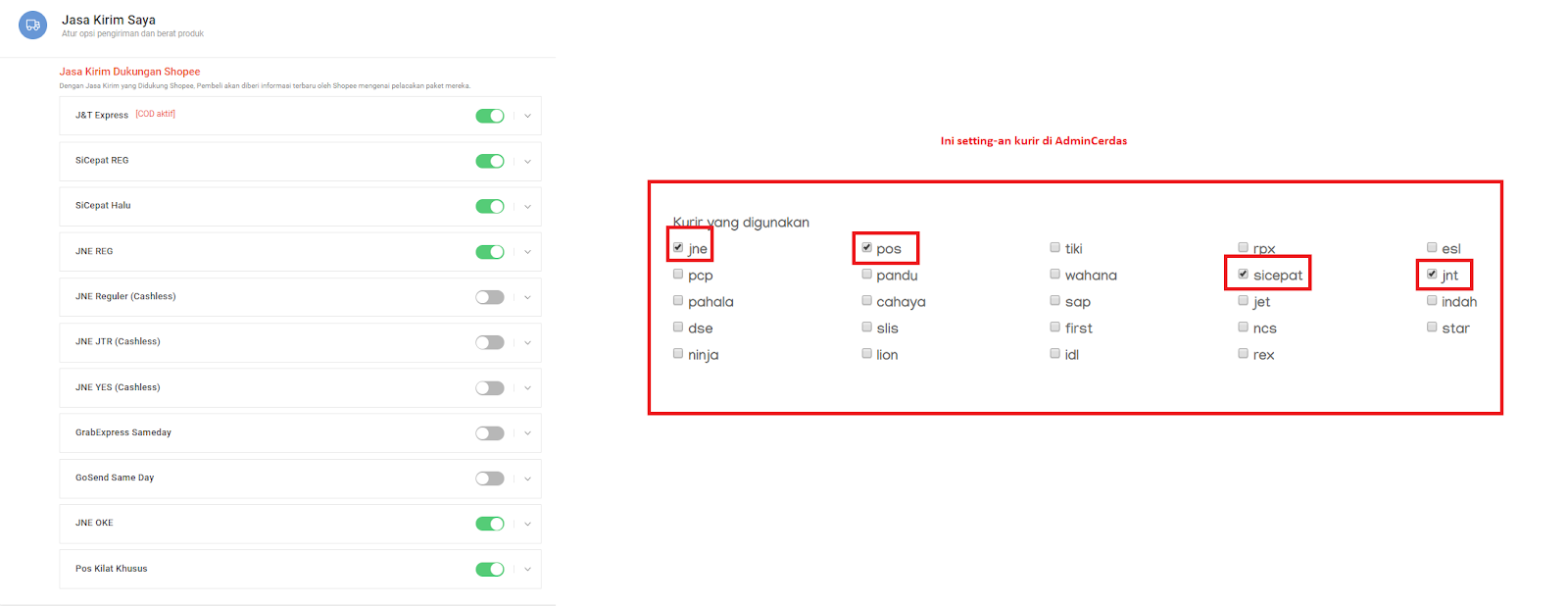This screenshot has width=1568, height=606.
Task: Check the first courier checkbox
Action: pos(1055,327)
